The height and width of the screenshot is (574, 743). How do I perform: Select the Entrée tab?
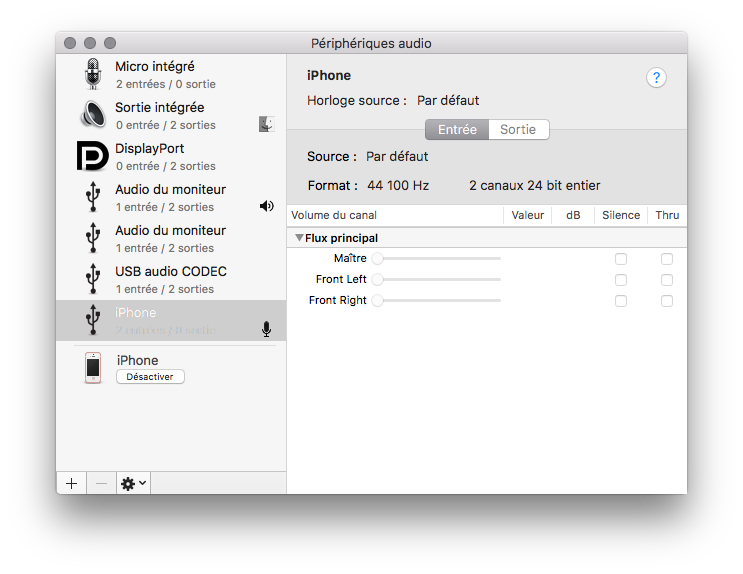[x=457, y=129]
